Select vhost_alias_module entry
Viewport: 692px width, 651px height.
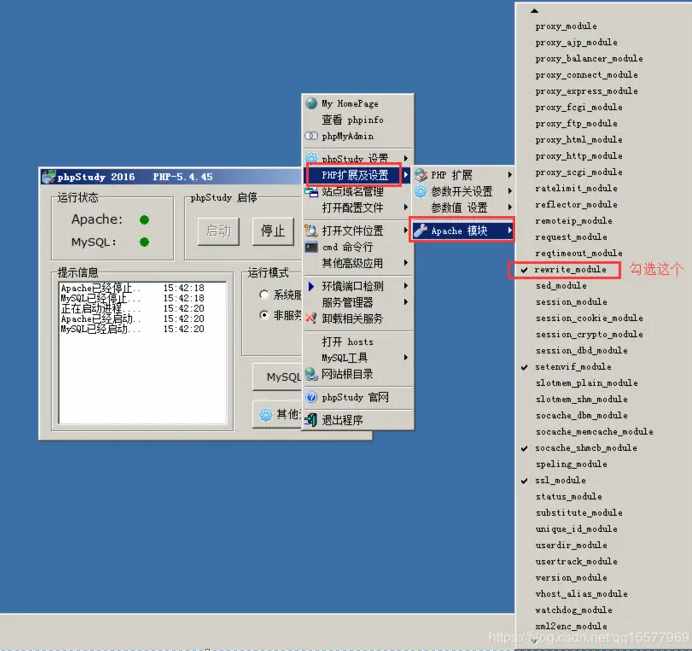point(582,594)
